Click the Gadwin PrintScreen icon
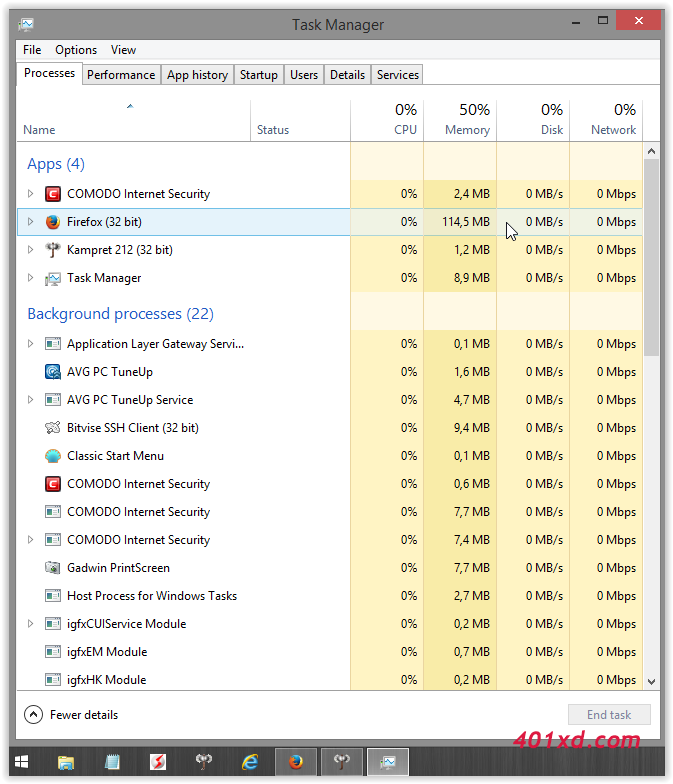 click(x=52, y=568)
